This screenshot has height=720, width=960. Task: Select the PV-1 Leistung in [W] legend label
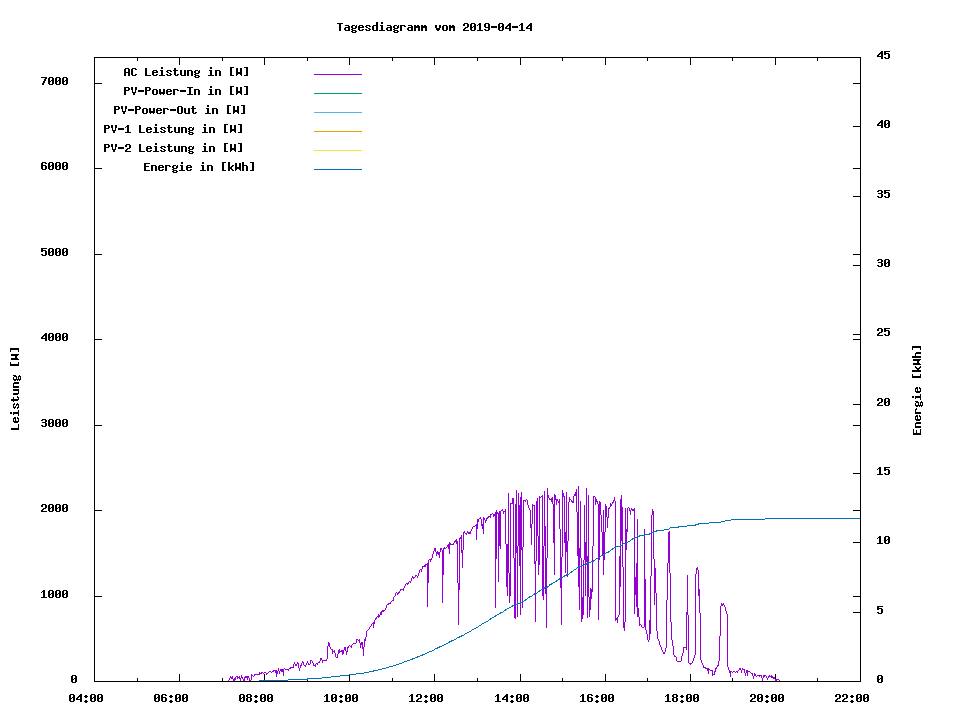[x=173, y=129]
